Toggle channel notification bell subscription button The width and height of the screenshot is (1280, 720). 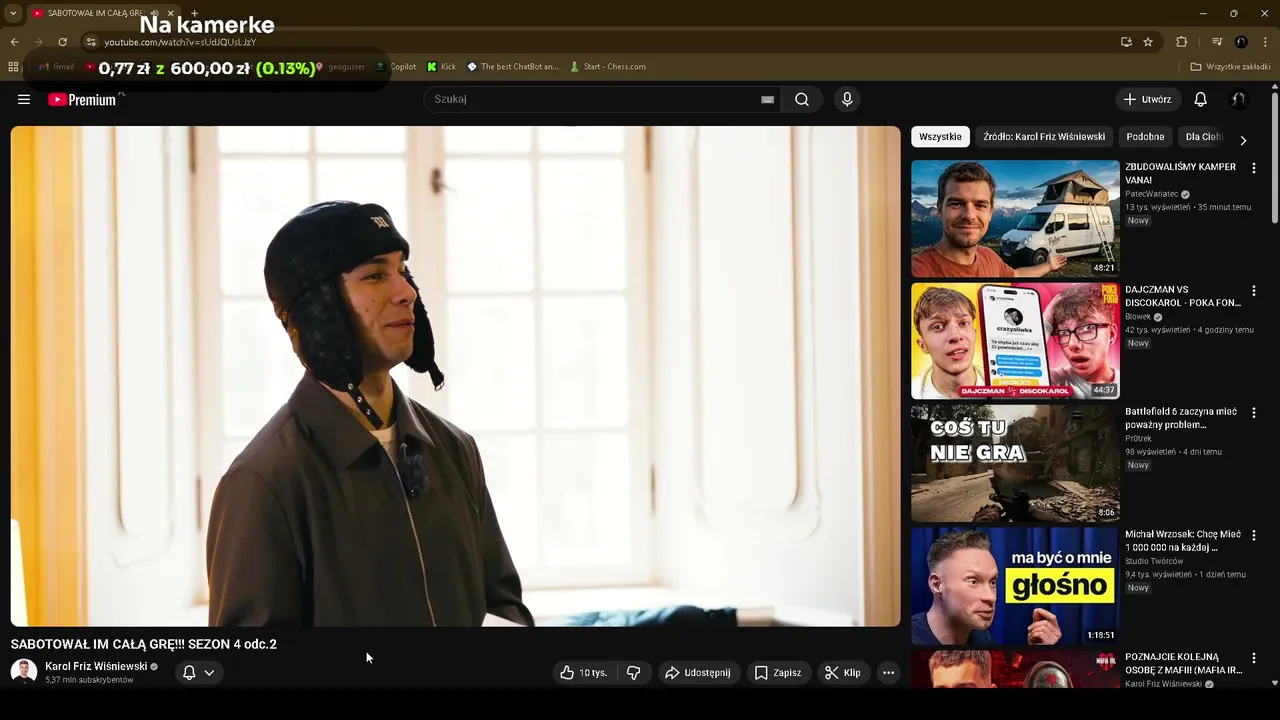(198, 673)
